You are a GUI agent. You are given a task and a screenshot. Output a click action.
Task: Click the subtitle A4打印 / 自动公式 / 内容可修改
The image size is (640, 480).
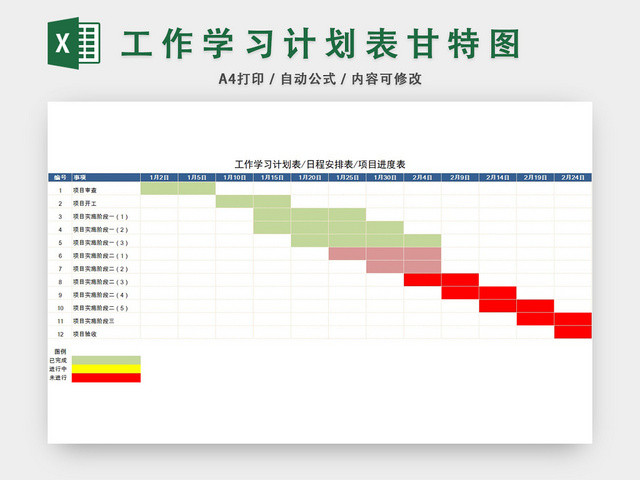(320, 79)
